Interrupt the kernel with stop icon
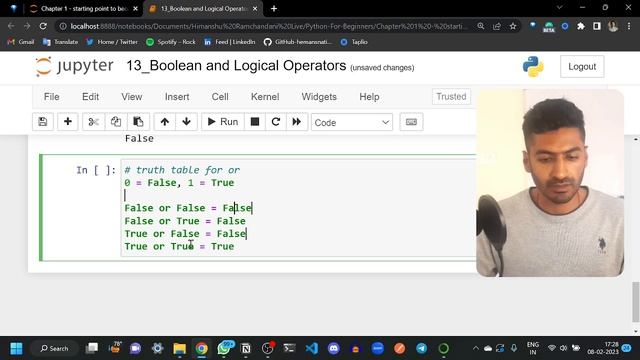The width and height of the screenshot is (640, 360). [255, 122]
